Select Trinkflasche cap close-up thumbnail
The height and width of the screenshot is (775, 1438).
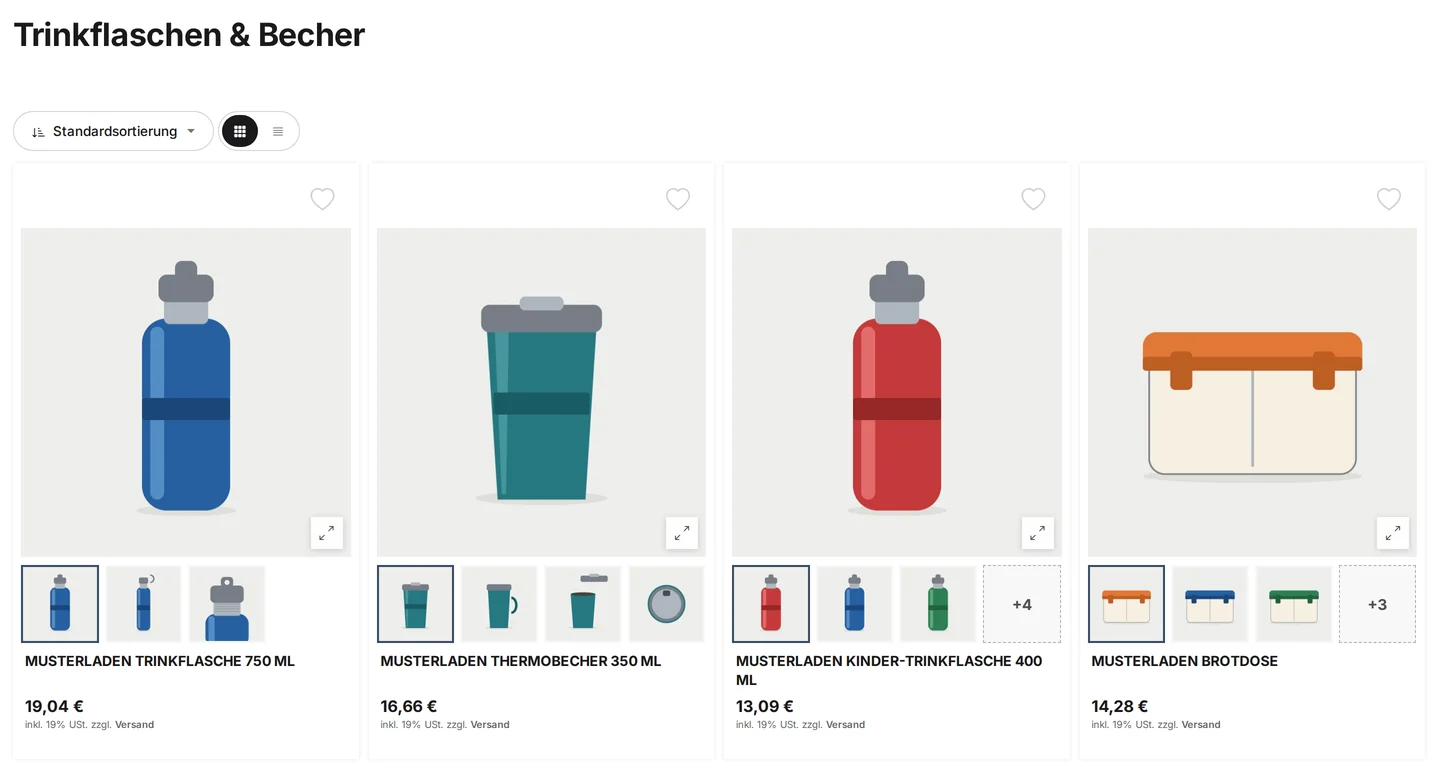point(227,604)
